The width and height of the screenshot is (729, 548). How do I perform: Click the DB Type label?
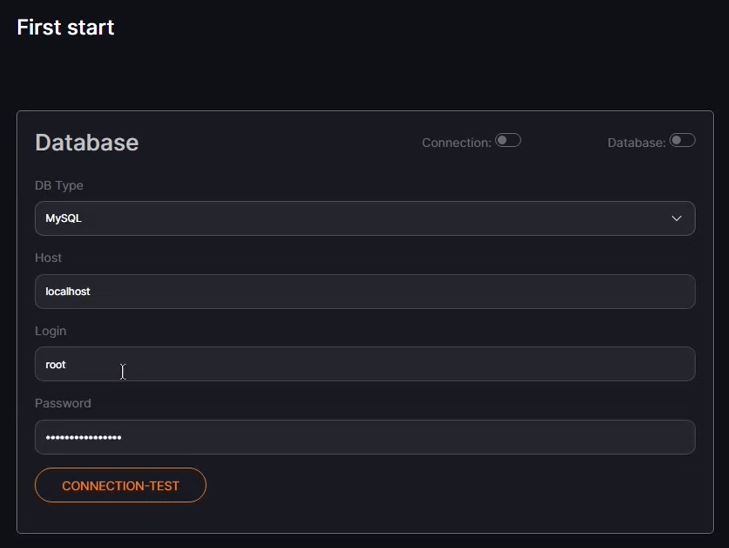click(59, 185)
